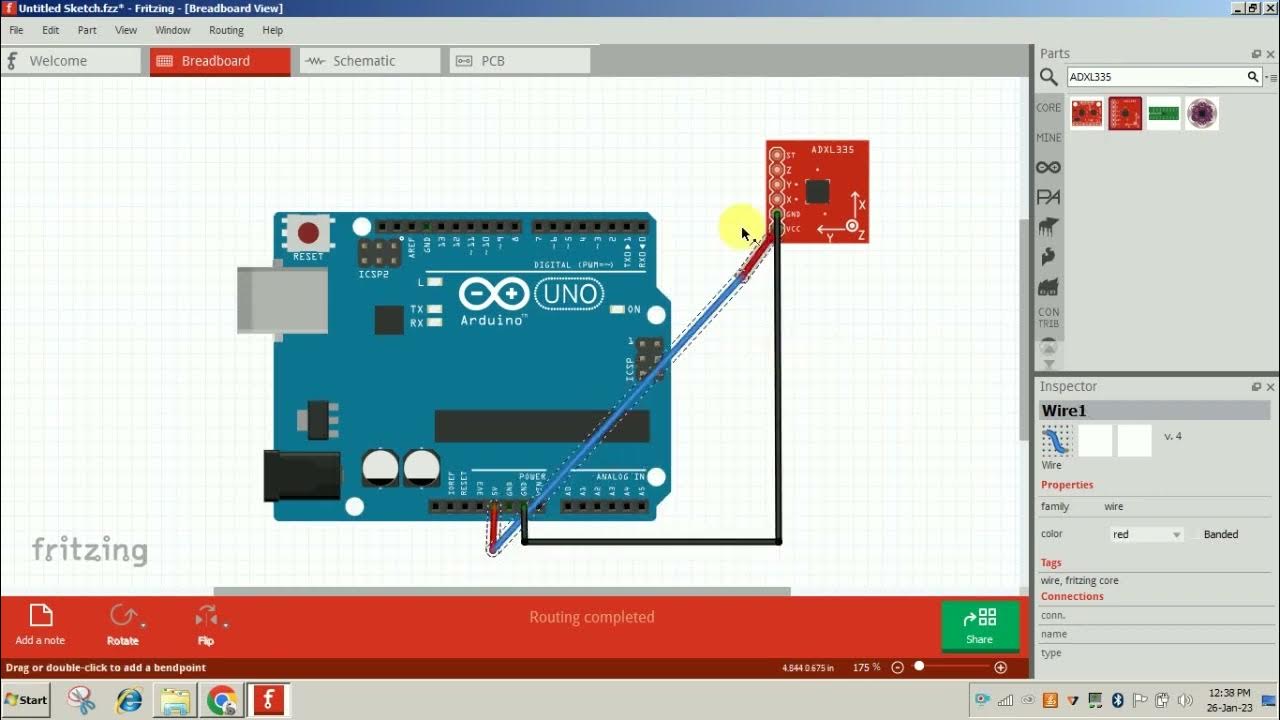
Task: Open Snipping Tool from taskbar
Action: (82, 700)
